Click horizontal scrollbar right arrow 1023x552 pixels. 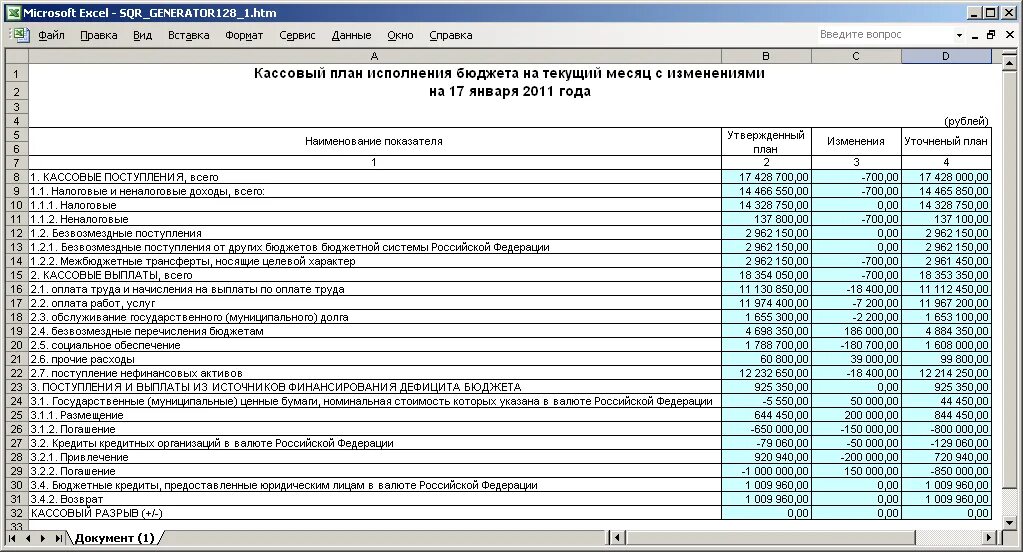[x=990, y=538]
